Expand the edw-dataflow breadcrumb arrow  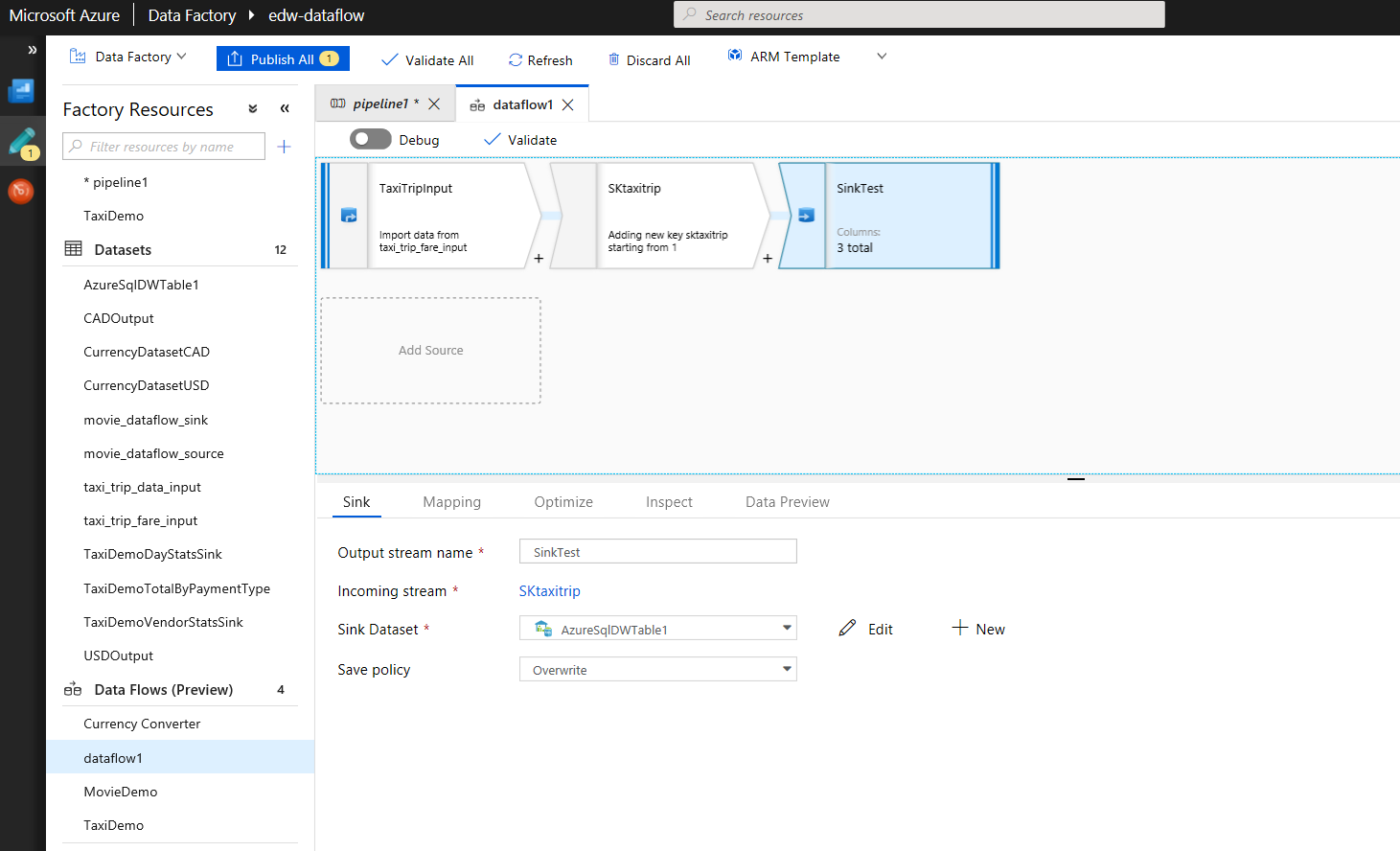tap(251, 15)
